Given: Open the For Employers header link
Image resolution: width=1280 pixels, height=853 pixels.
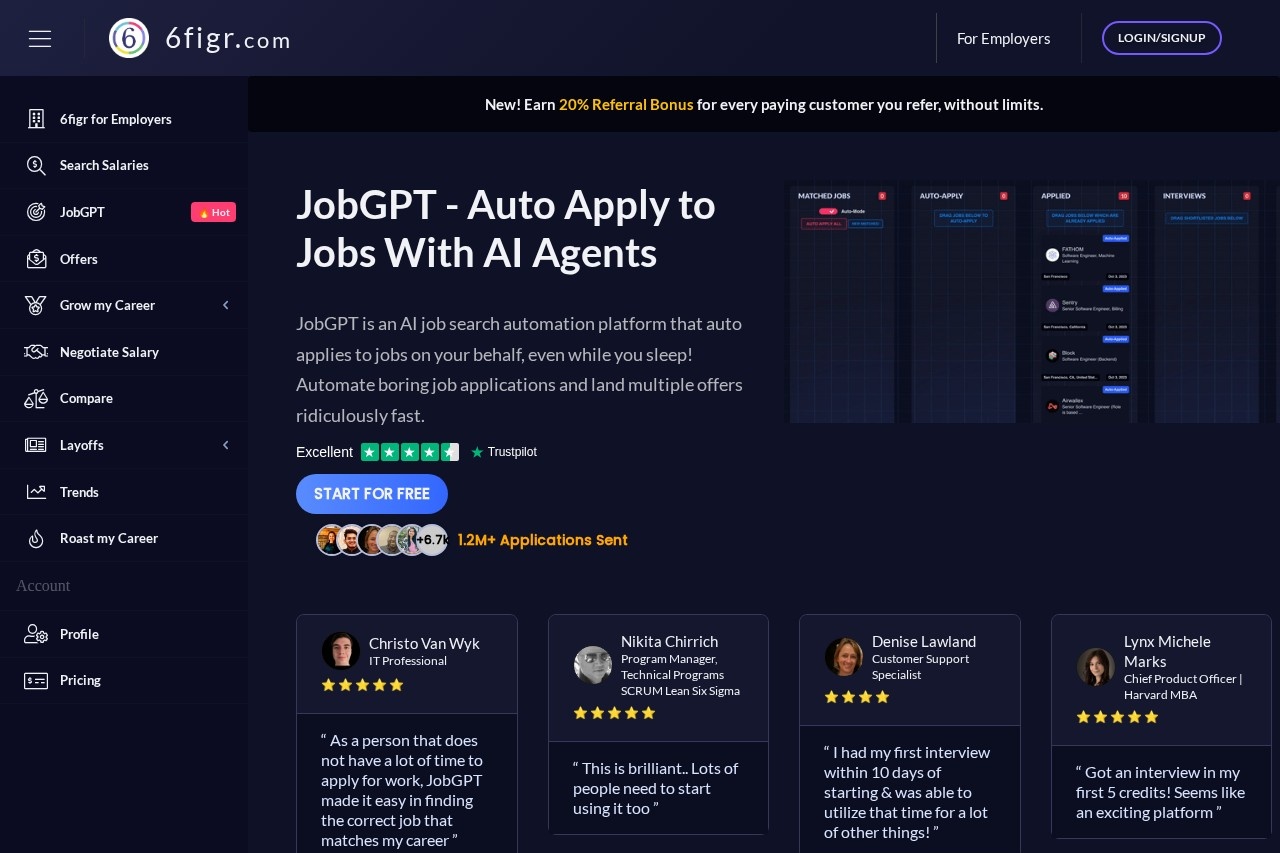Looking at the screenshot, I should pos(1003,38).
